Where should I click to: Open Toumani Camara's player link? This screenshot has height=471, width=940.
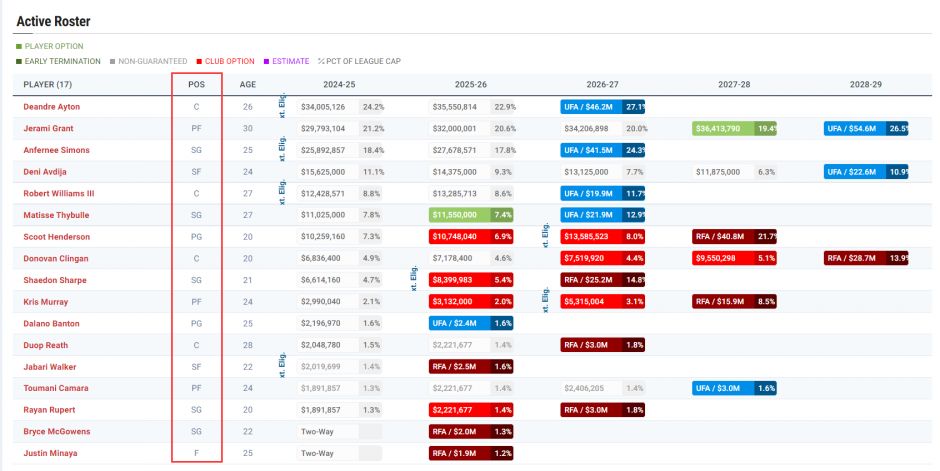click(x=56, y=388)
